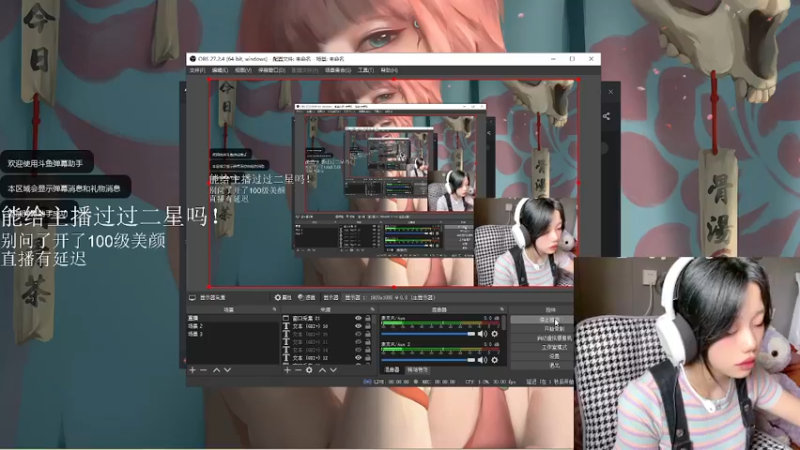Select 场景 2 in the scenes list
The height and width of the screenshot is (450, 800).
tap(233, 326)
